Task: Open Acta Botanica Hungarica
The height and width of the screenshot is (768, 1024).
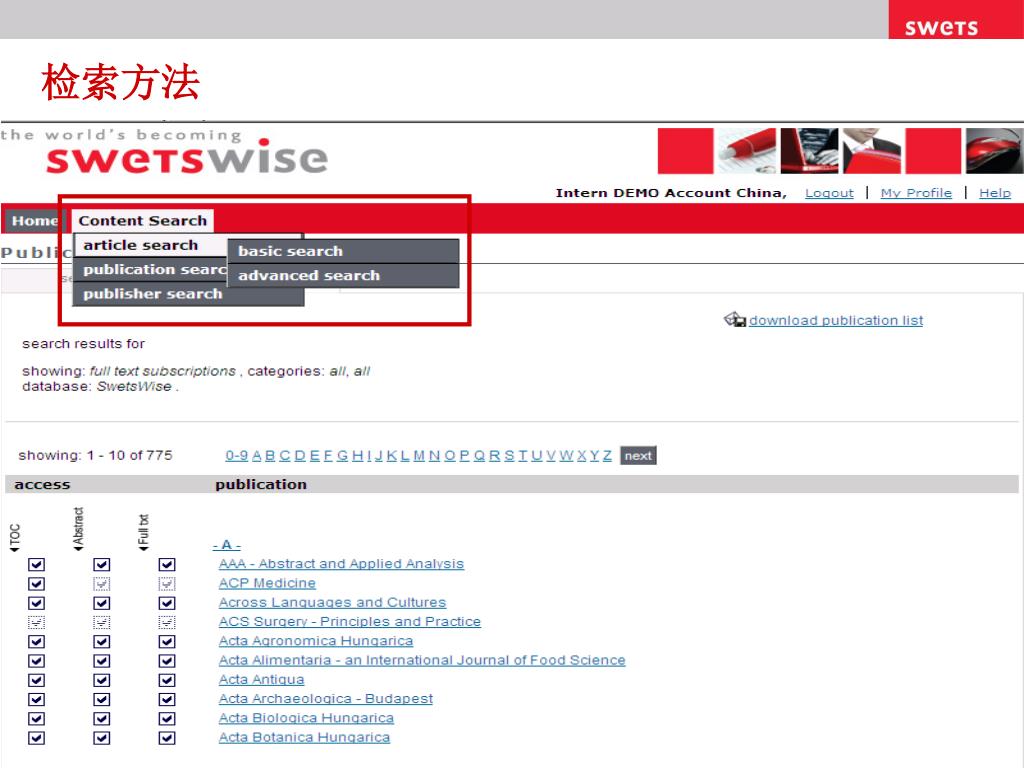Action: (x=304, y=737)
